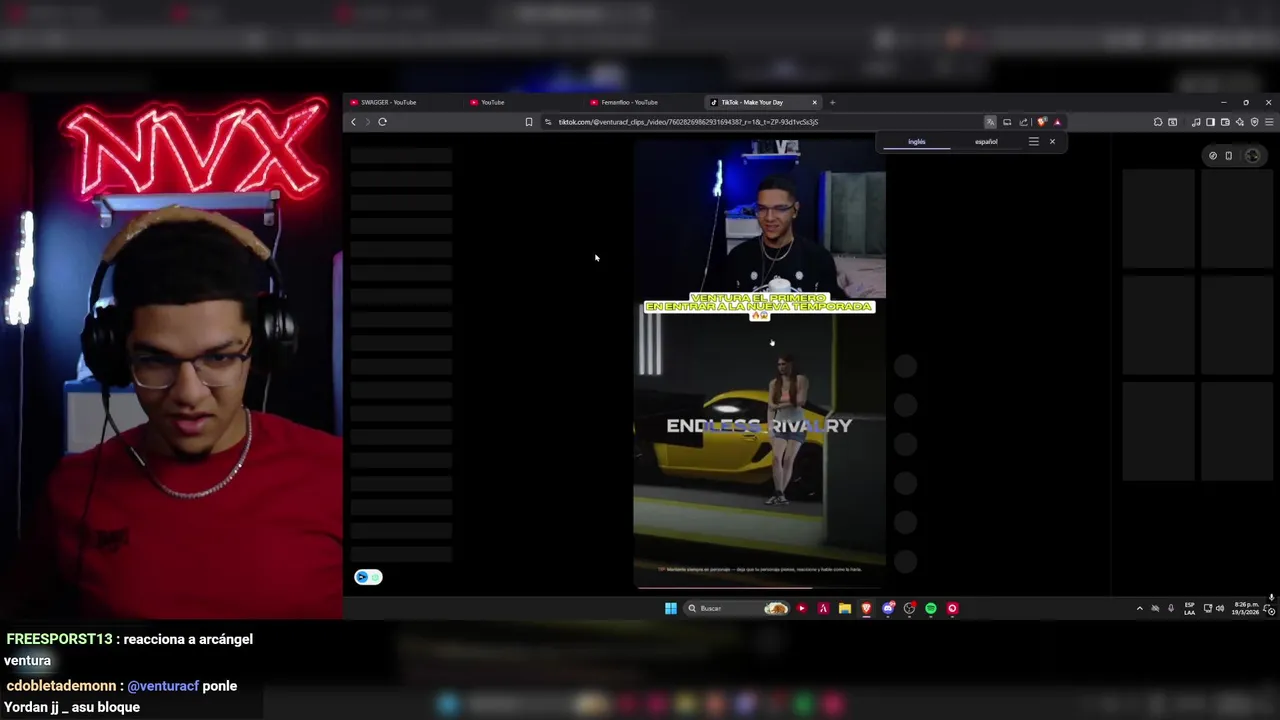Open Leo AI sparkle icon
Image resolution: width=1280 pixels, height=720 pixels.
pyautogui.click(x=1240, y=122)
